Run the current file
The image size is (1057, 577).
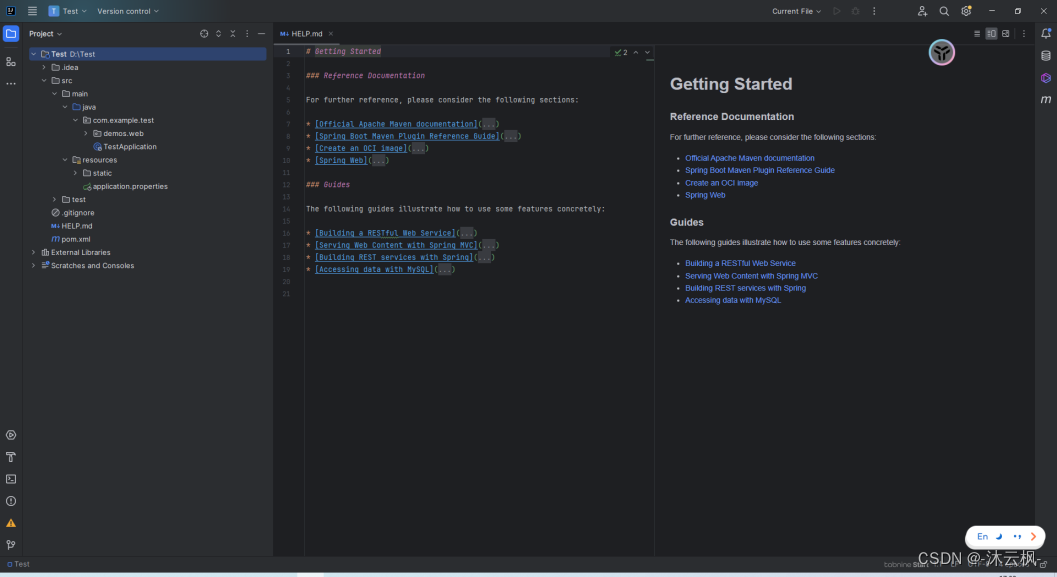tap(837, 11)
